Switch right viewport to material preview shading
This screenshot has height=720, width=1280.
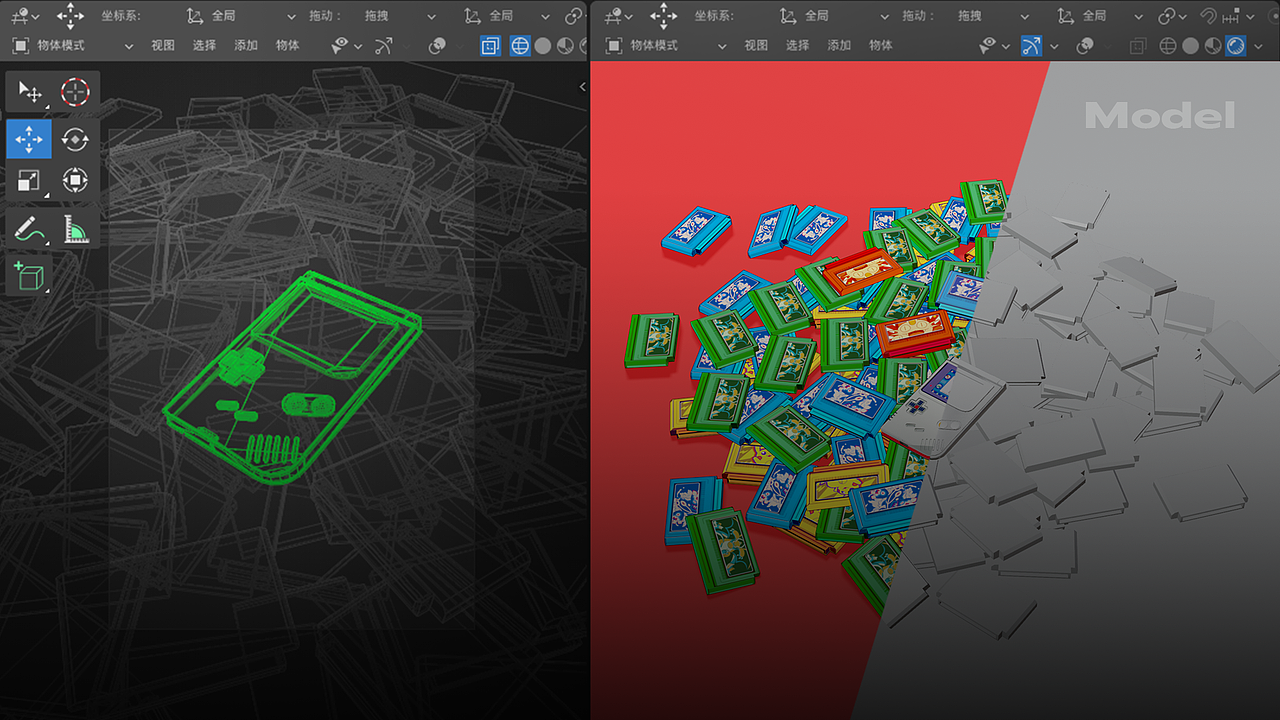[x=1213, y=46]
